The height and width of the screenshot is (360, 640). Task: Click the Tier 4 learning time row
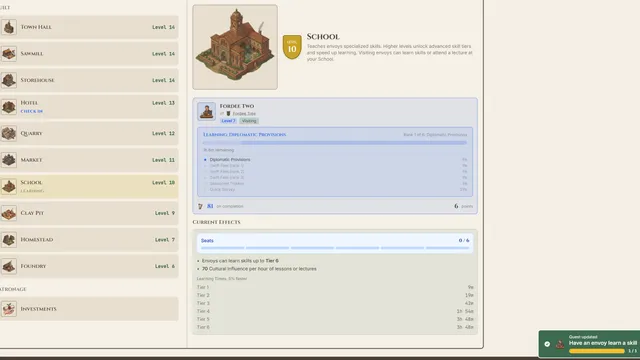[x=335, y=311]
